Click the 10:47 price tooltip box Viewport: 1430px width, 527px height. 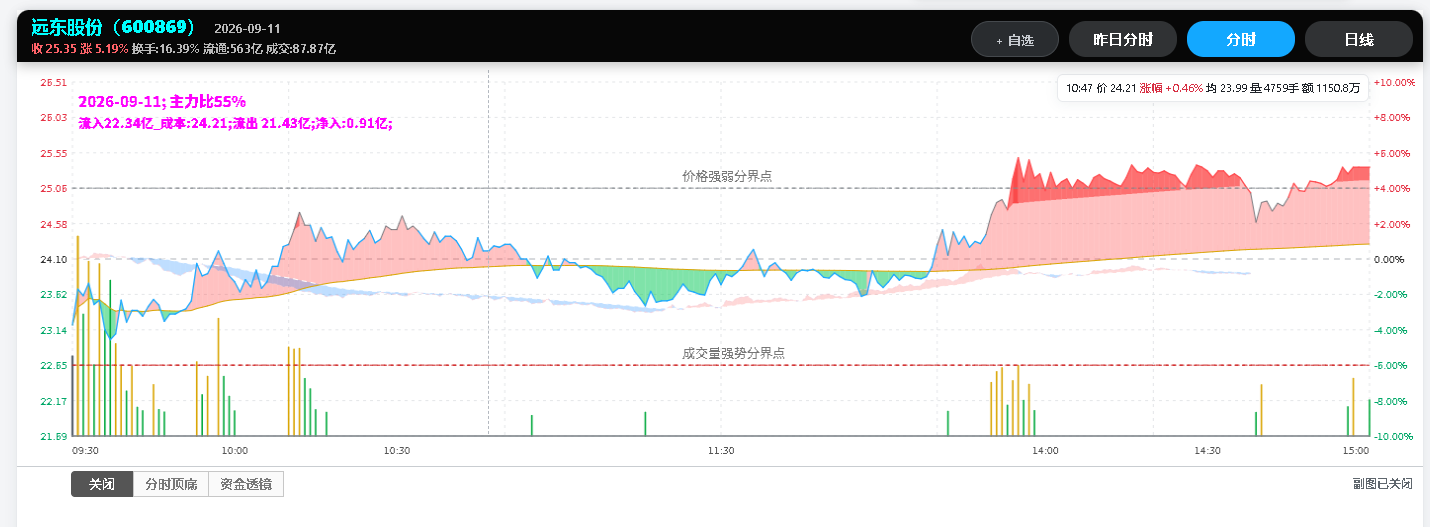coord(1212,88)
